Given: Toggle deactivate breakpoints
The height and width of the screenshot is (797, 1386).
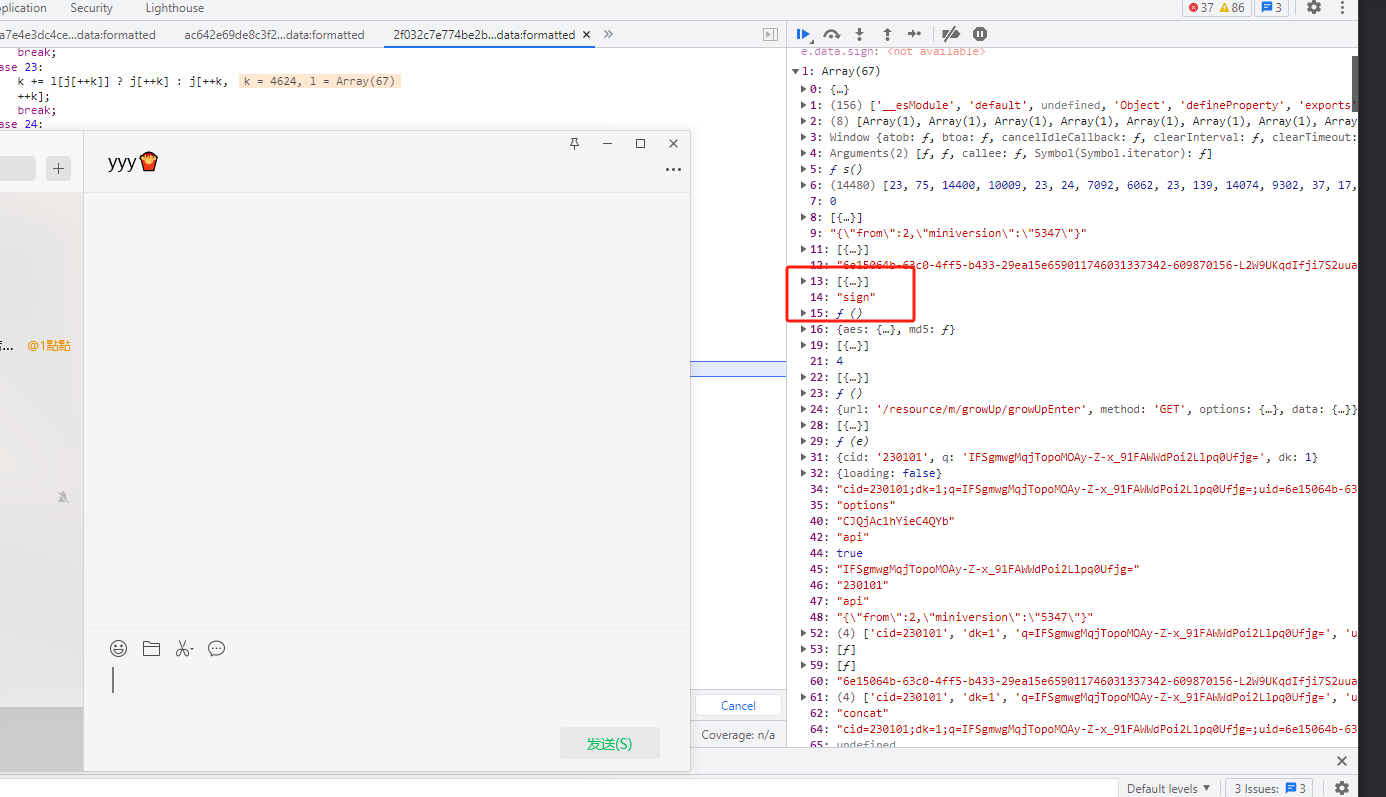Looking at the screenshot, I should (951, 34).
